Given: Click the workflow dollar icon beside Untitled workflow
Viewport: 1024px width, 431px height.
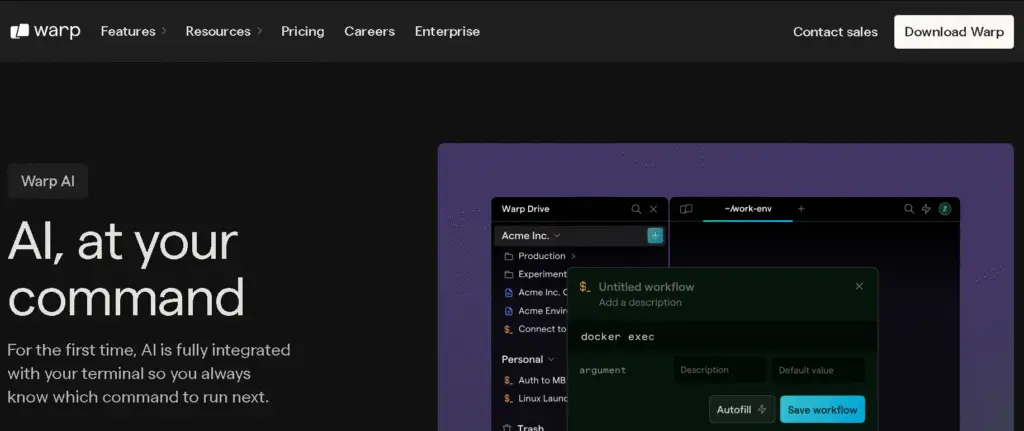Looking at the screenshot, I should click(585, 287).
